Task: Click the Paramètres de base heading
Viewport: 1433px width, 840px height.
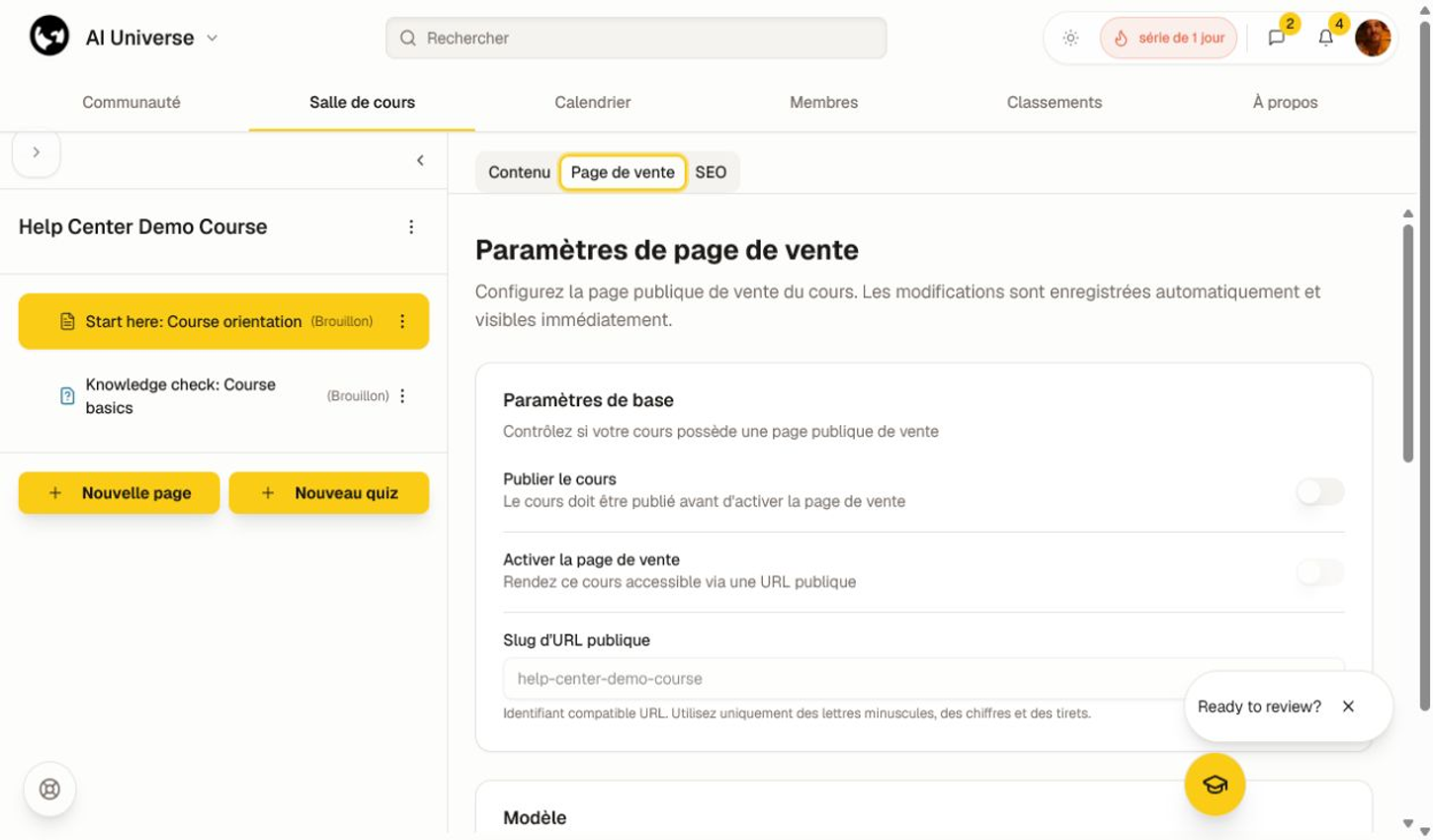Action: [588, 400]
